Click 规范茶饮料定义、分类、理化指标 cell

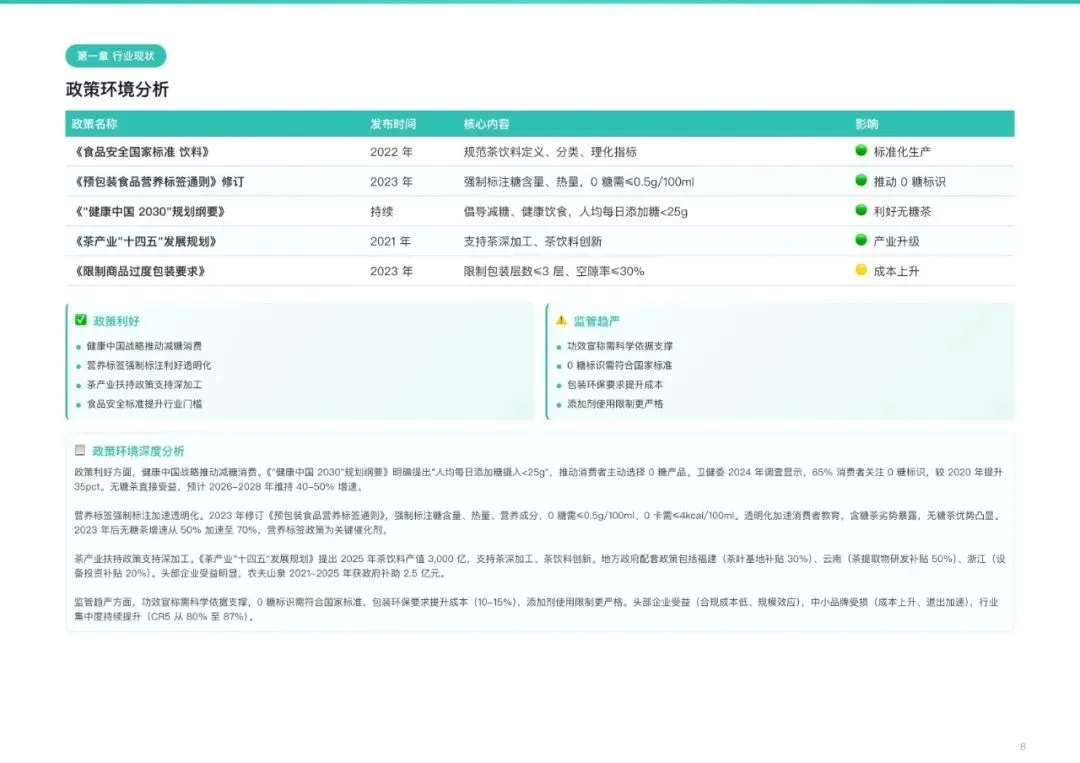coord(550,152)
